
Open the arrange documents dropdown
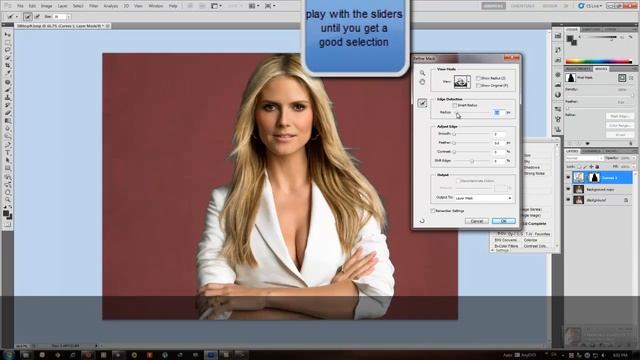tap(254, 6)
